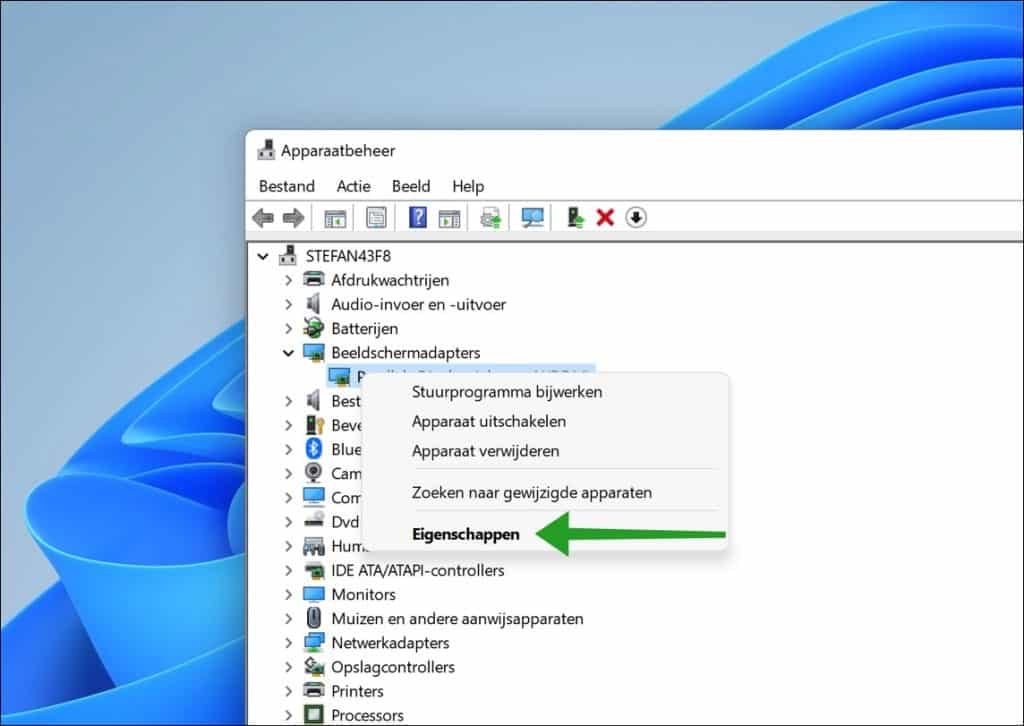
Task: Click the Back arrow toolbar icon
Action: (x=263, y=217)
